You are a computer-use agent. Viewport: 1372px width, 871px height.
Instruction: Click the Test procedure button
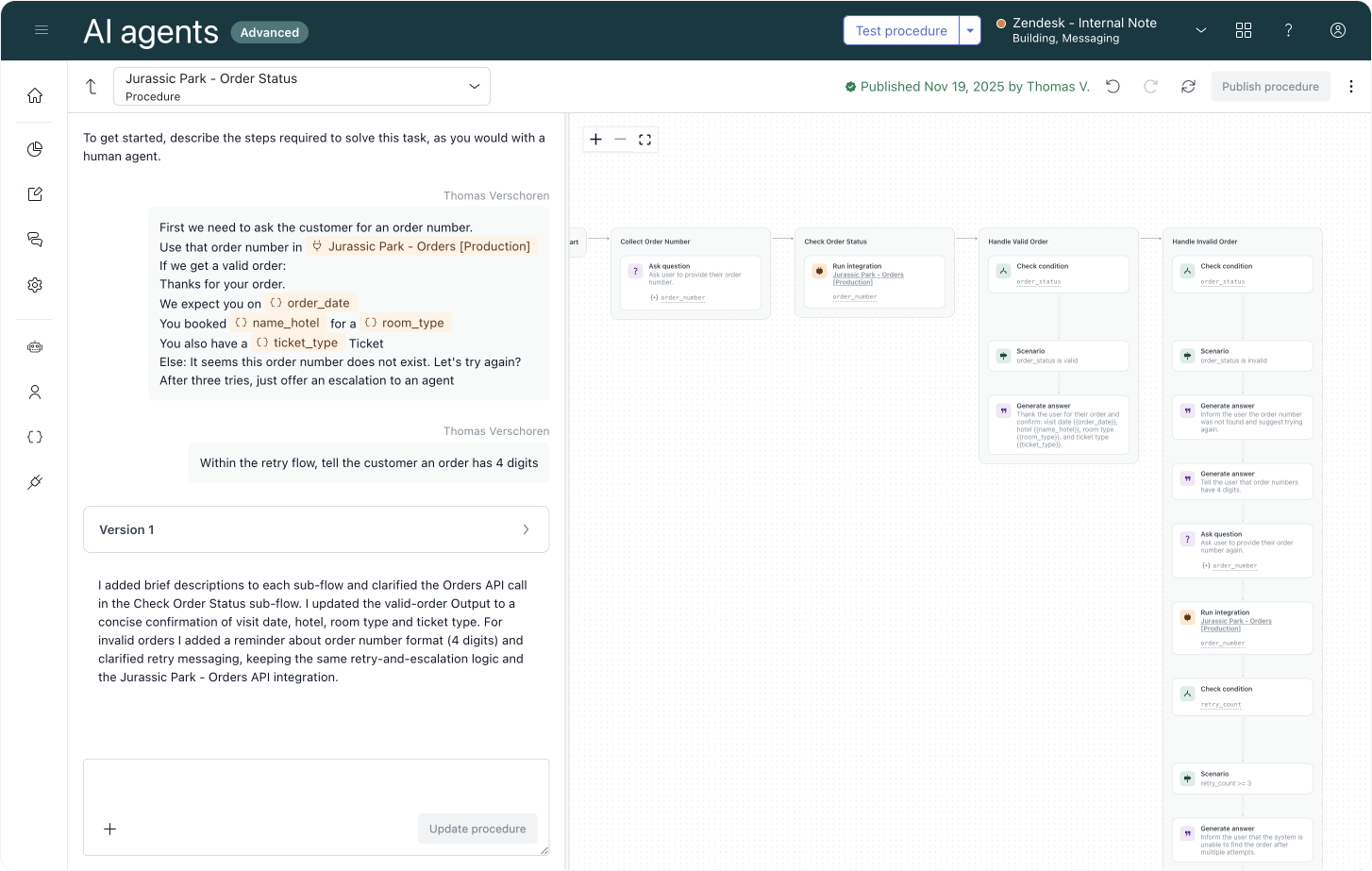901,30
